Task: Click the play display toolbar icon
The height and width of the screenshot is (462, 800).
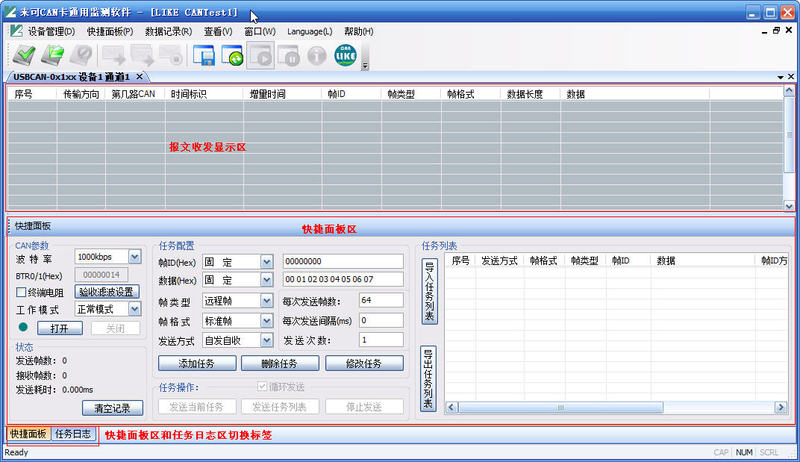Action: 261,56
